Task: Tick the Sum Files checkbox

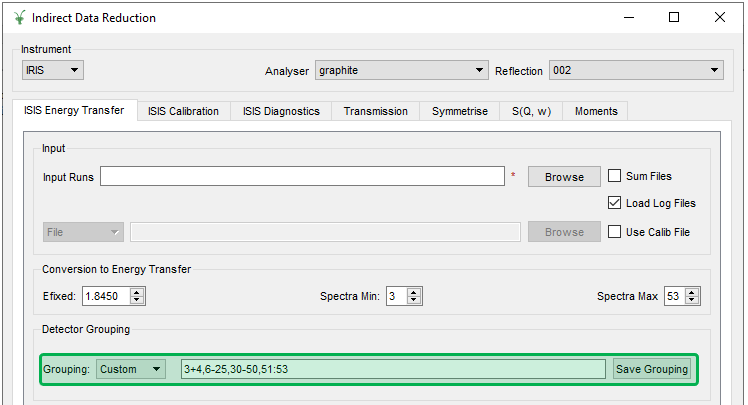Action: coord(615,176)
